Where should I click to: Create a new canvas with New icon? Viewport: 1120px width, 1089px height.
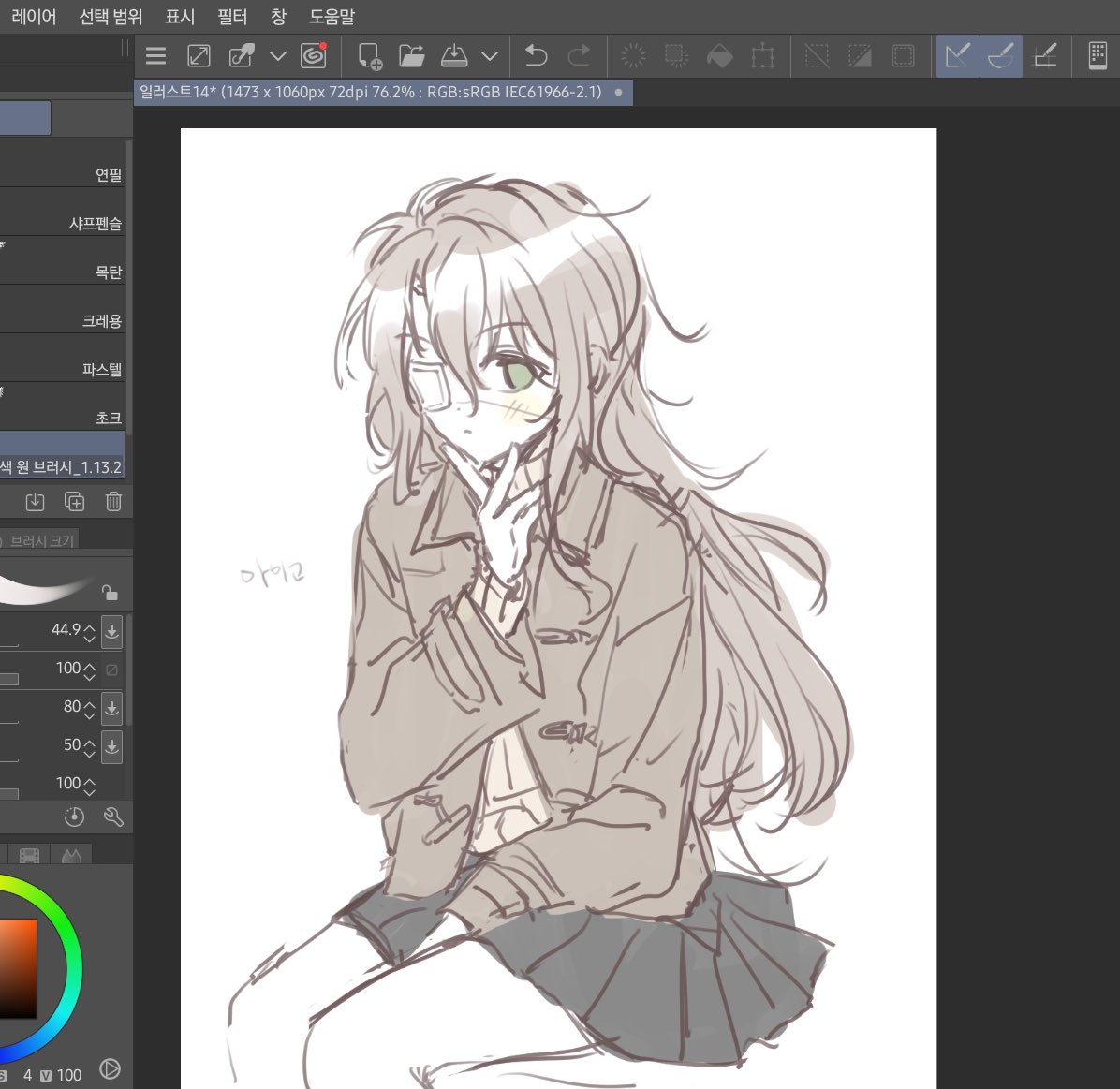(x=370, y=55)
